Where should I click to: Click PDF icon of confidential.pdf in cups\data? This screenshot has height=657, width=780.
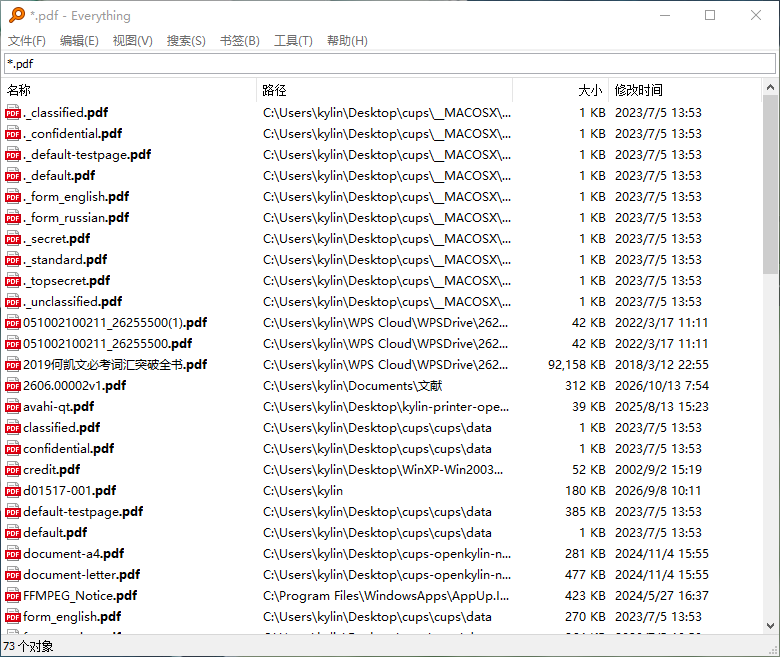[x=13, y=449]
